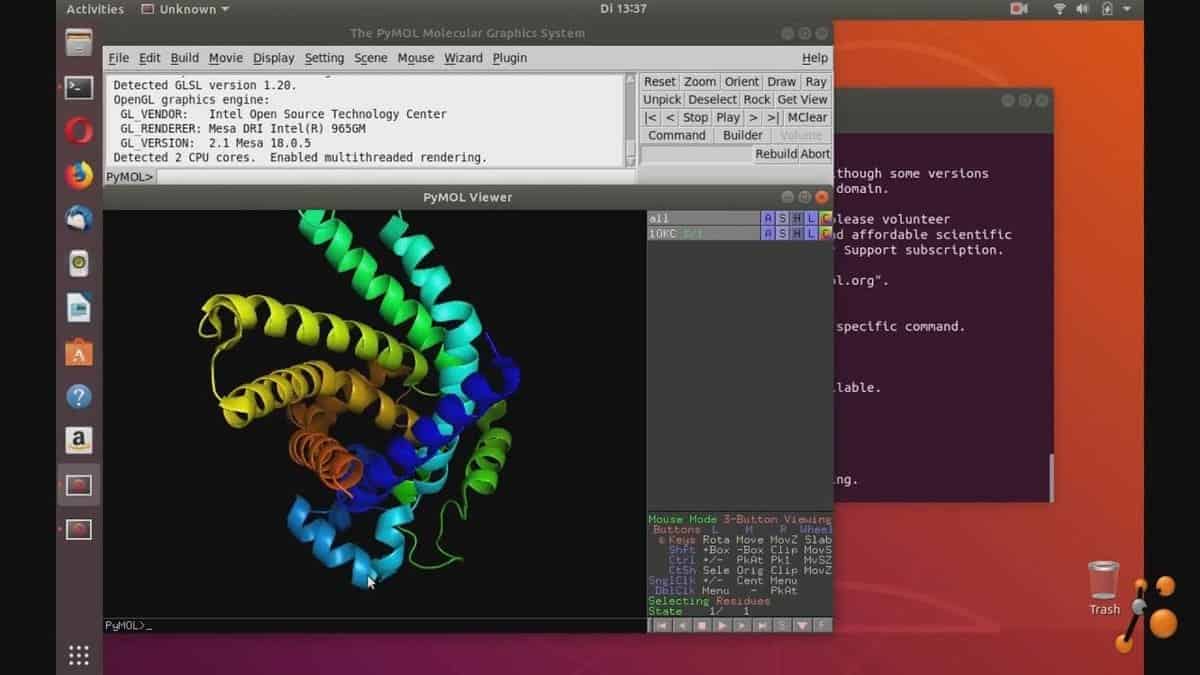
Task: Click the Orient button
Action: click(742, 82)
